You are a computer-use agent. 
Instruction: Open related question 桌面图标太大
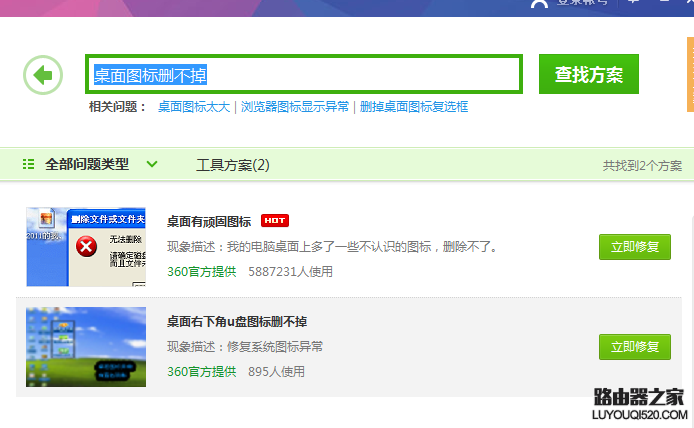pos(194,107)
